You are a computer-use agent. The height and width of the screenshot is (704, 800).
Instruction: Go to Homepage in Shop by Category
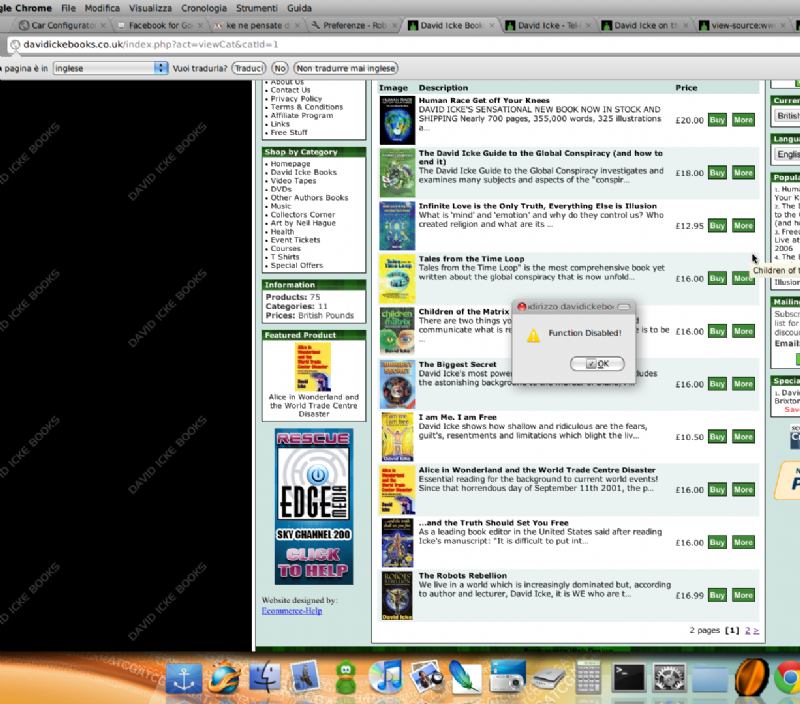click(290, 164)
